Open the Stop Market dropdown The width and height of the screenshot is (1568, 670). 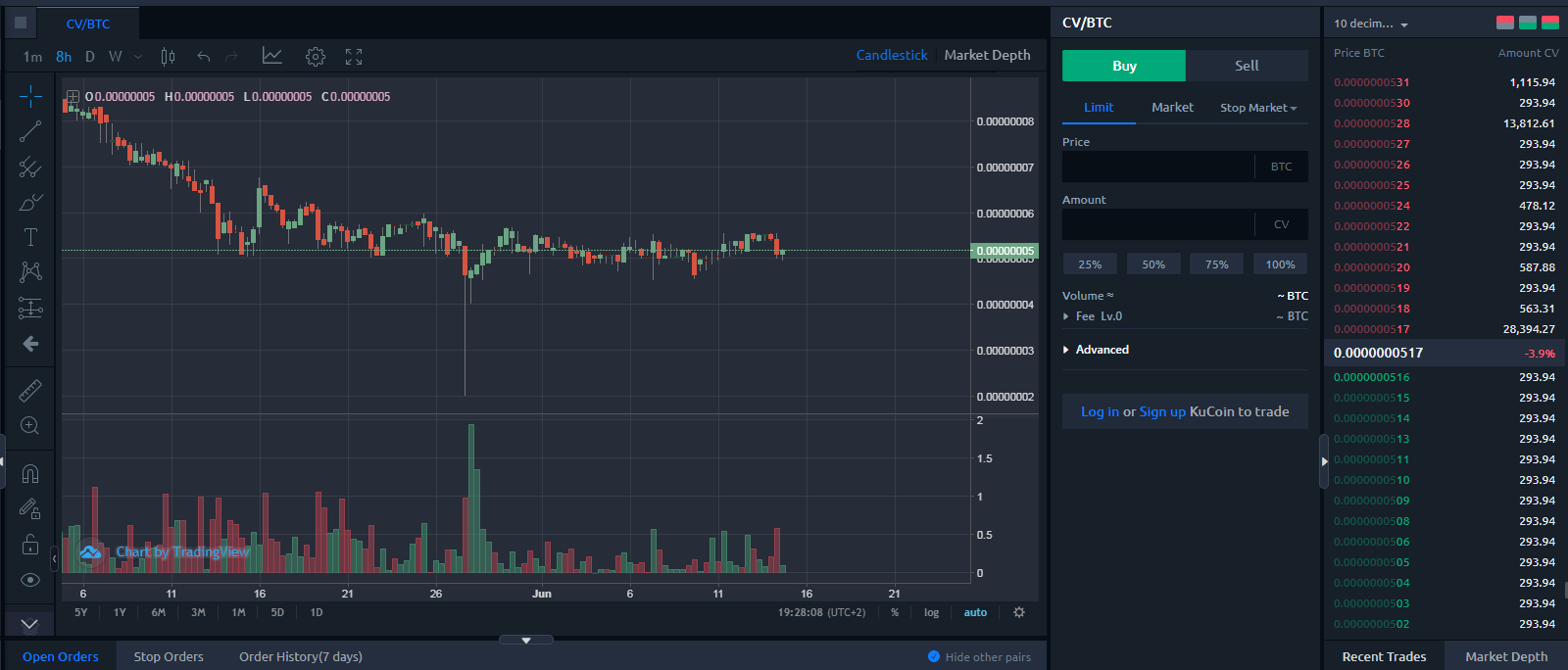(1258, 108)
